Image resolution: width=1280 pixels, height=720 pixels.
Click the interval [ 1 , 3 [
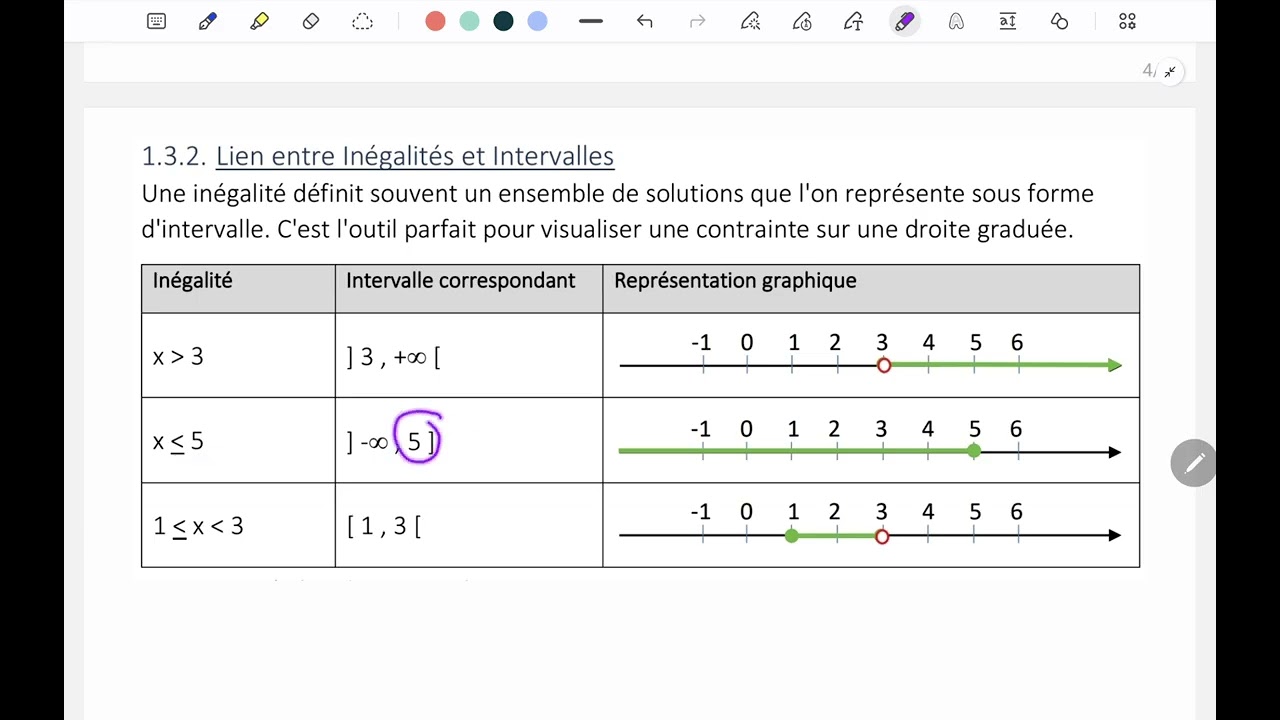click(x=384, y=526)
